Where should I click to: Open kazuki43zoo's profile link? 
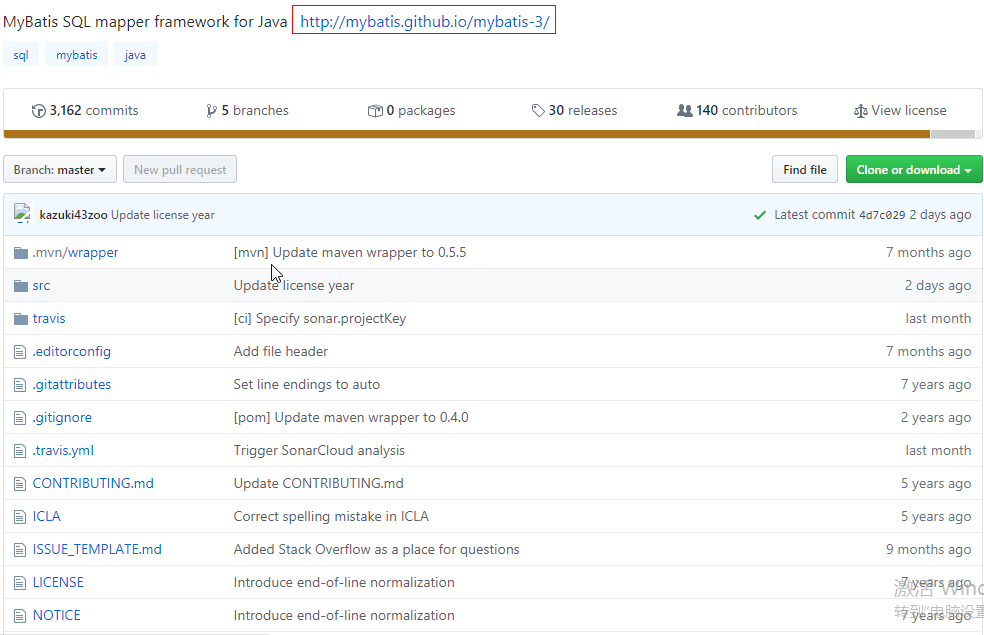(x=73, y=215)
